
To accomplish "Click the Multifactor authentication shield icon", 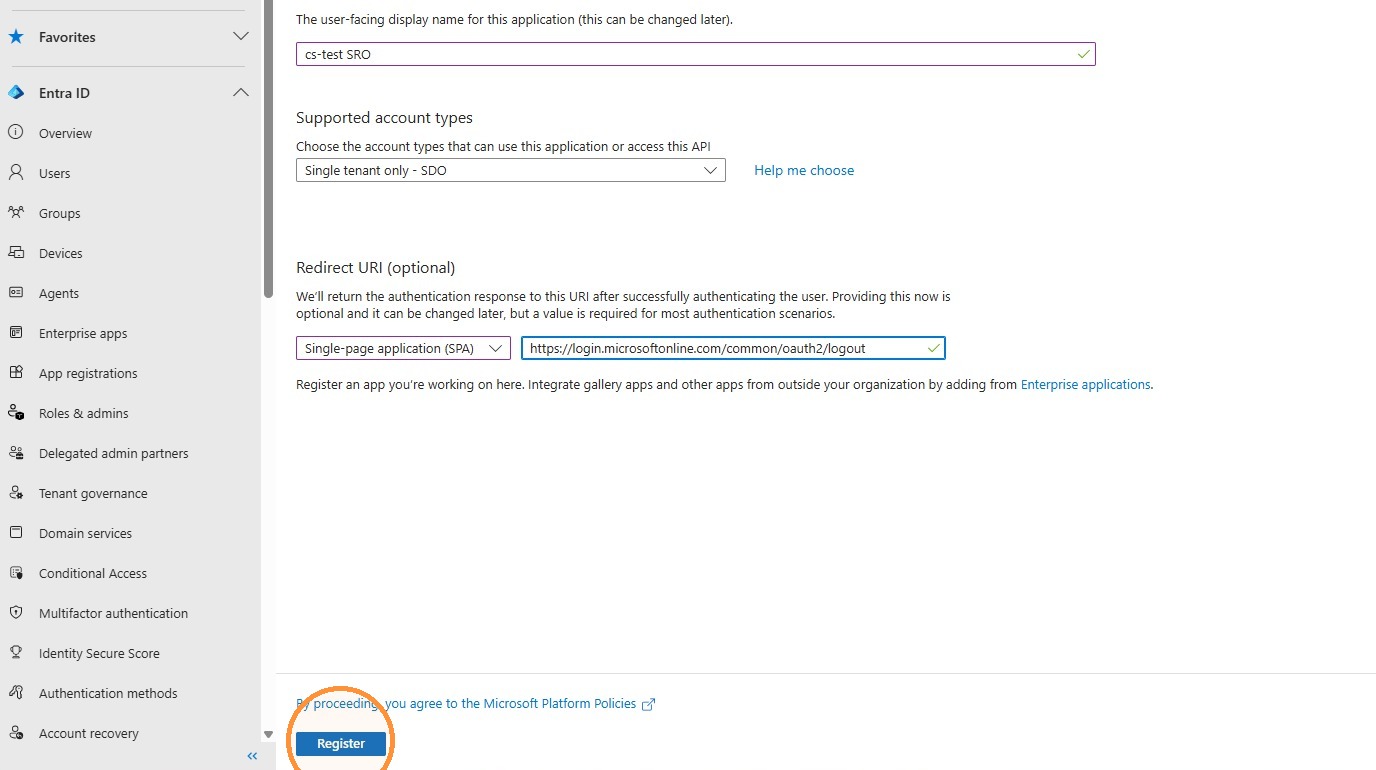I will coord(16,613).
